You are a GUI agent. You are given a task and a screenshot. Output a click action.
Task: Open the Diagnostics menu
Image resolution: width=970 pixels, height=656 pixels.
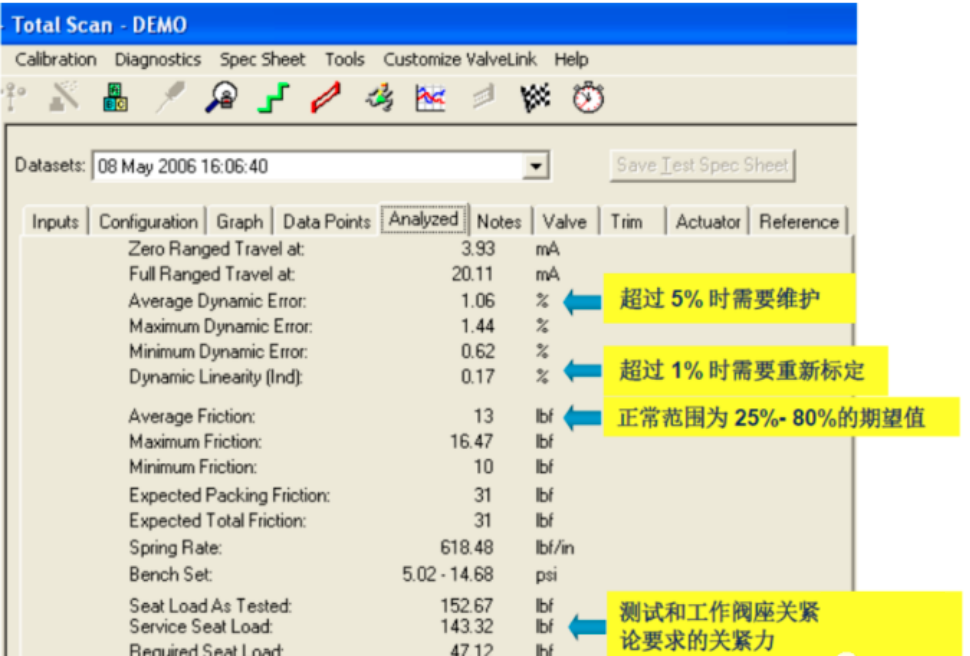[157, 60]
